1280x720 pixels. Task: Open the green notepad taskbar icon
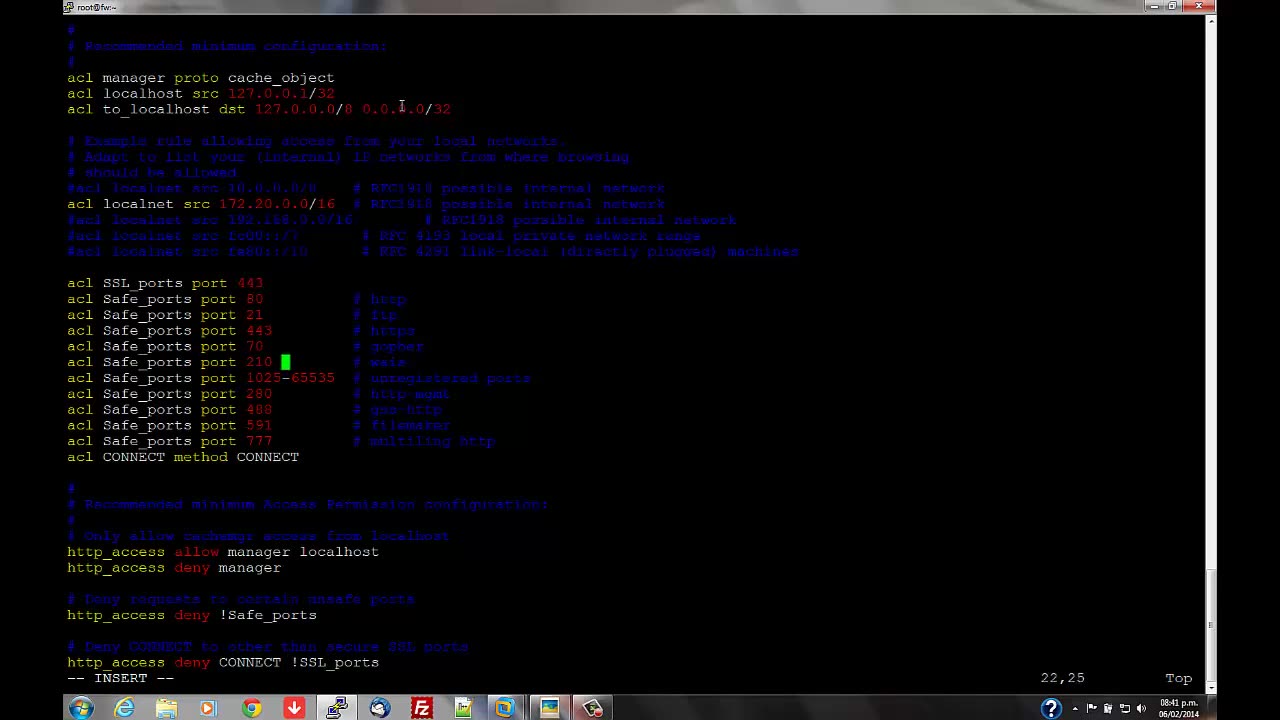[464, 708]
